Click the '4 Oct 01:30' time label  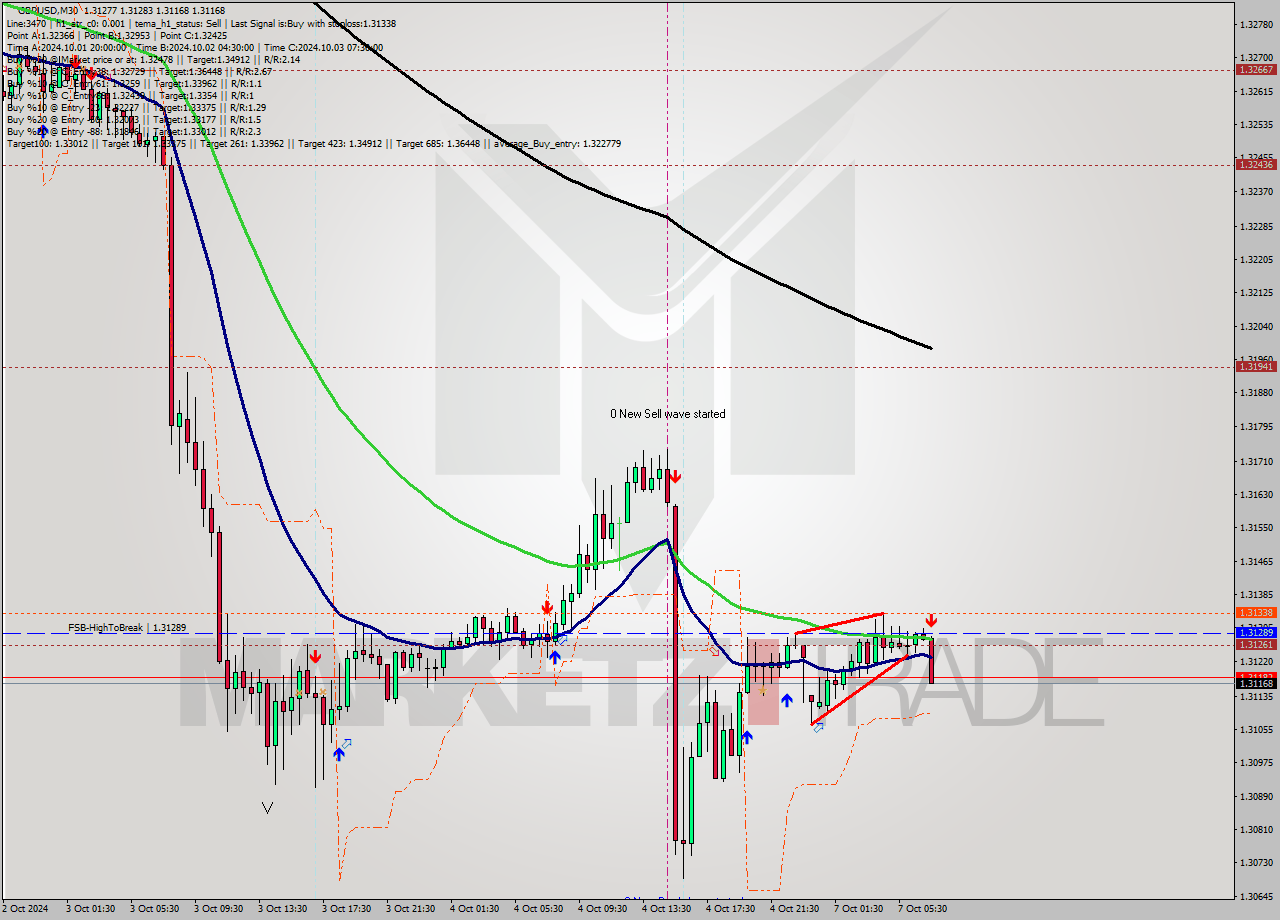click(475, 909)
